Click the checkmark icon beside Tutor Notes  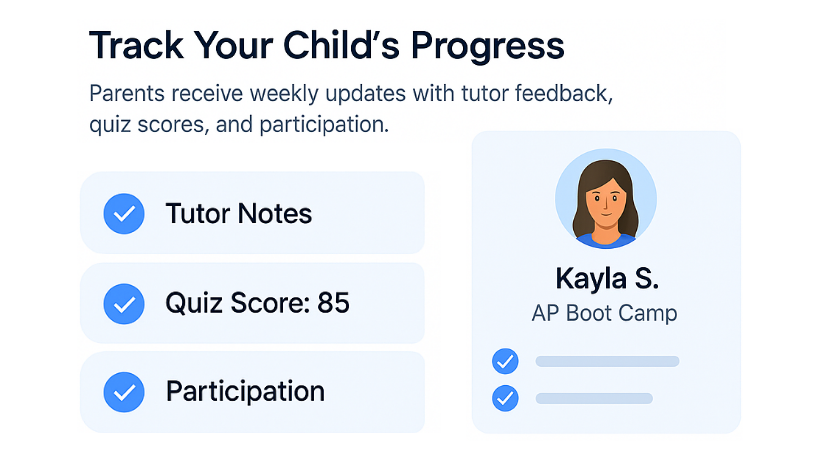(x=124, y=213)
